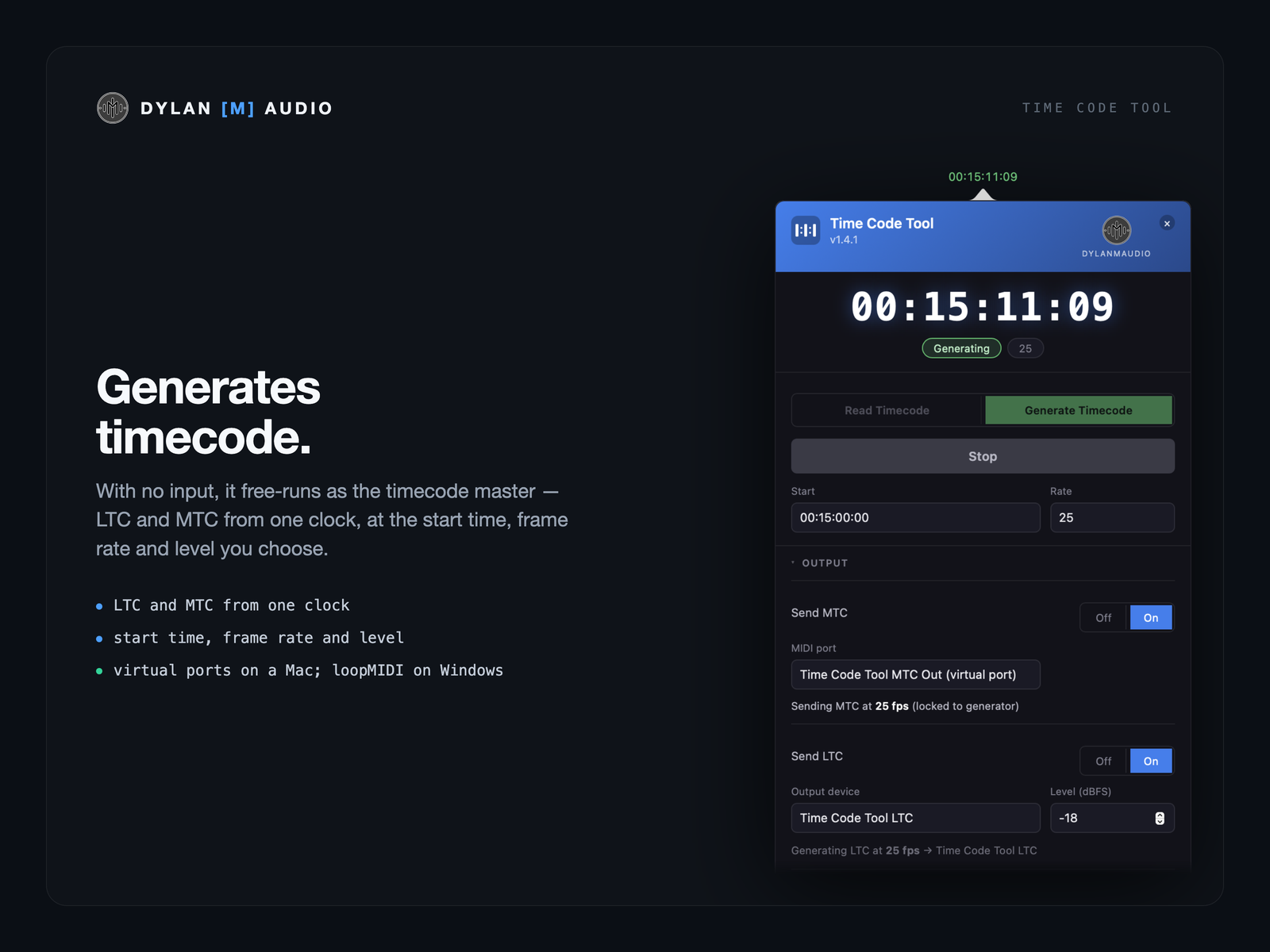Turn Send LTC off
The image size is (1270, 952).
(1103, 762)
